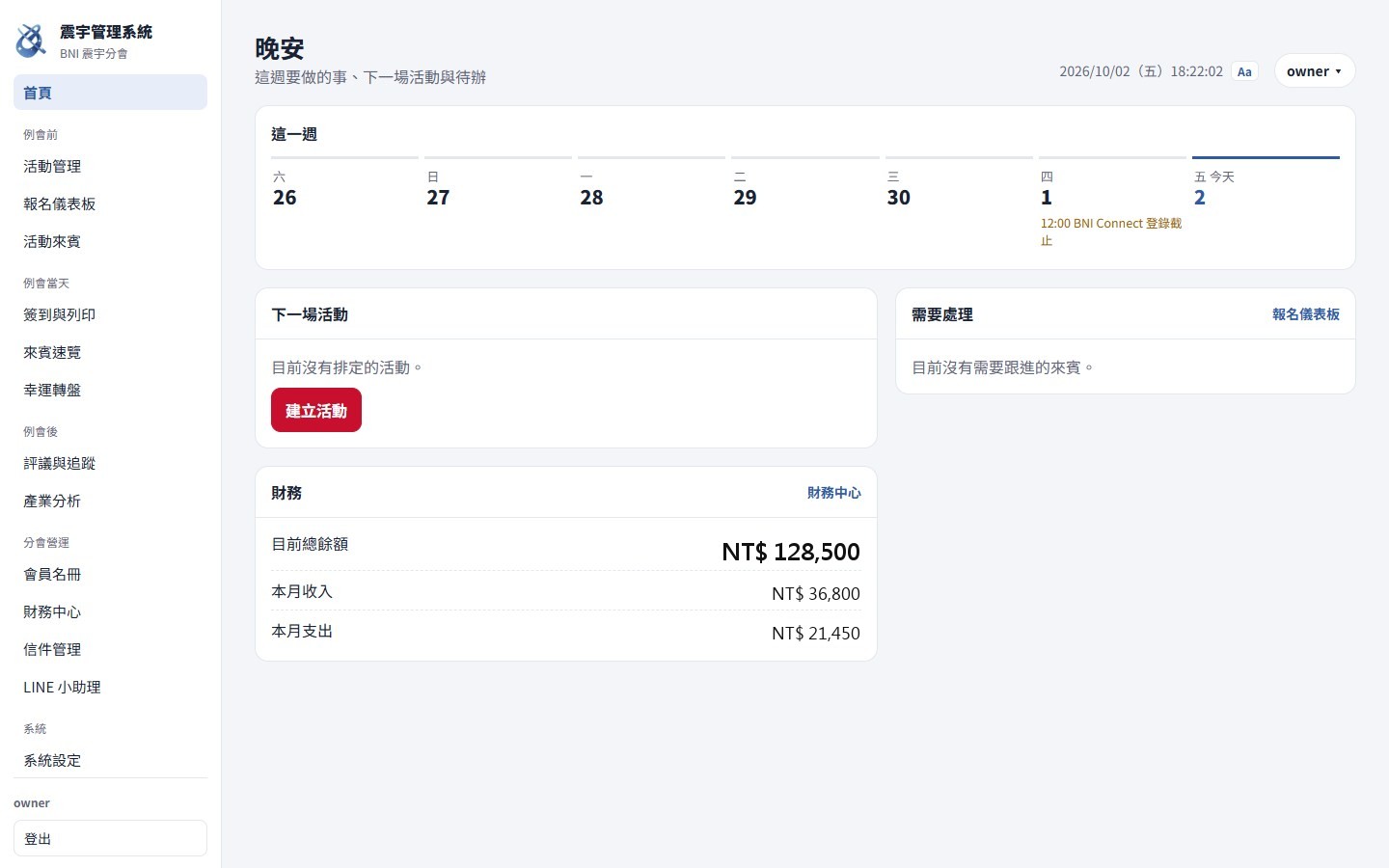1389x868 pixels.
Task: Go to 系統設定
Action: 110,760
